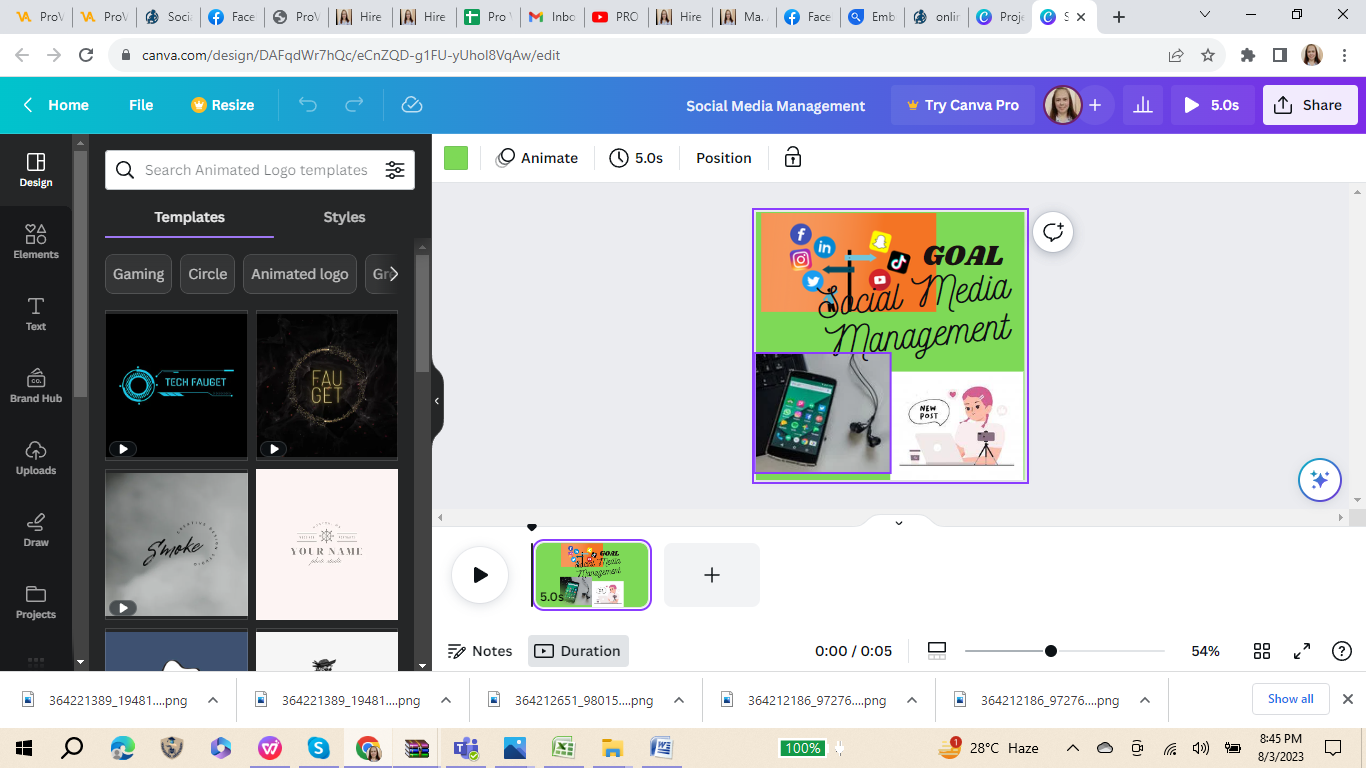
Task: Click the page view layout icon
Action: (937, 651)
